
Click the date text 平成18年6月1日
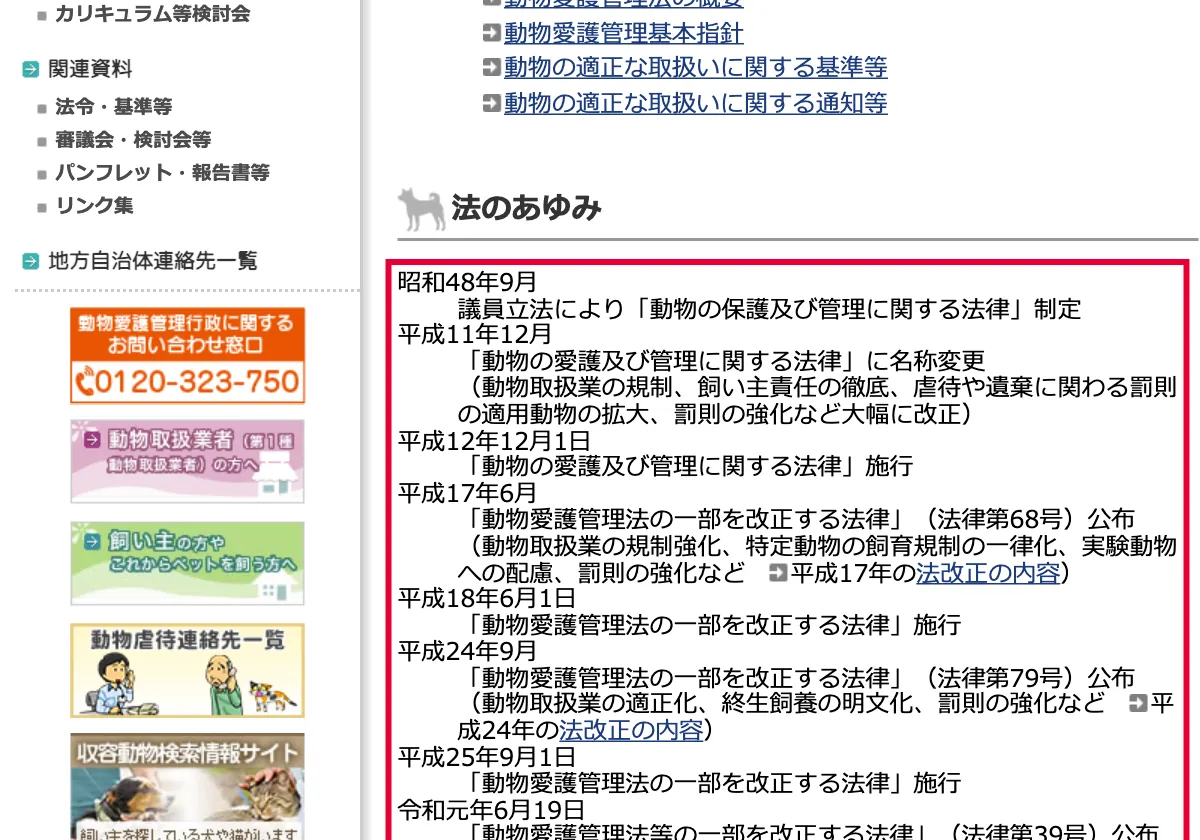487,598
